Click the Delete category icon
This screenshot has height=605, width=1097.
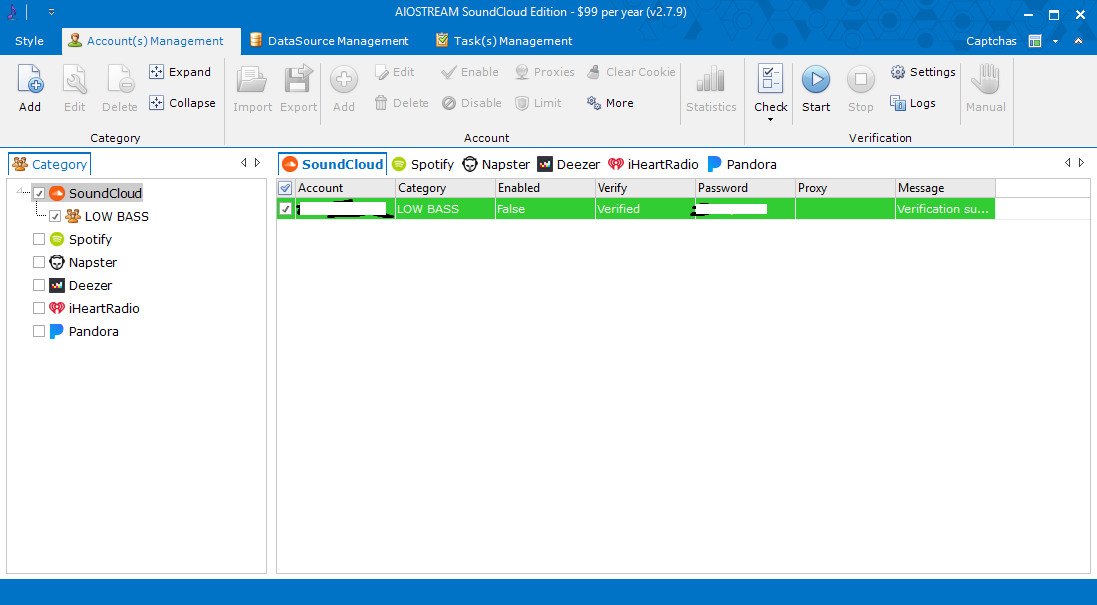(120, 80)
